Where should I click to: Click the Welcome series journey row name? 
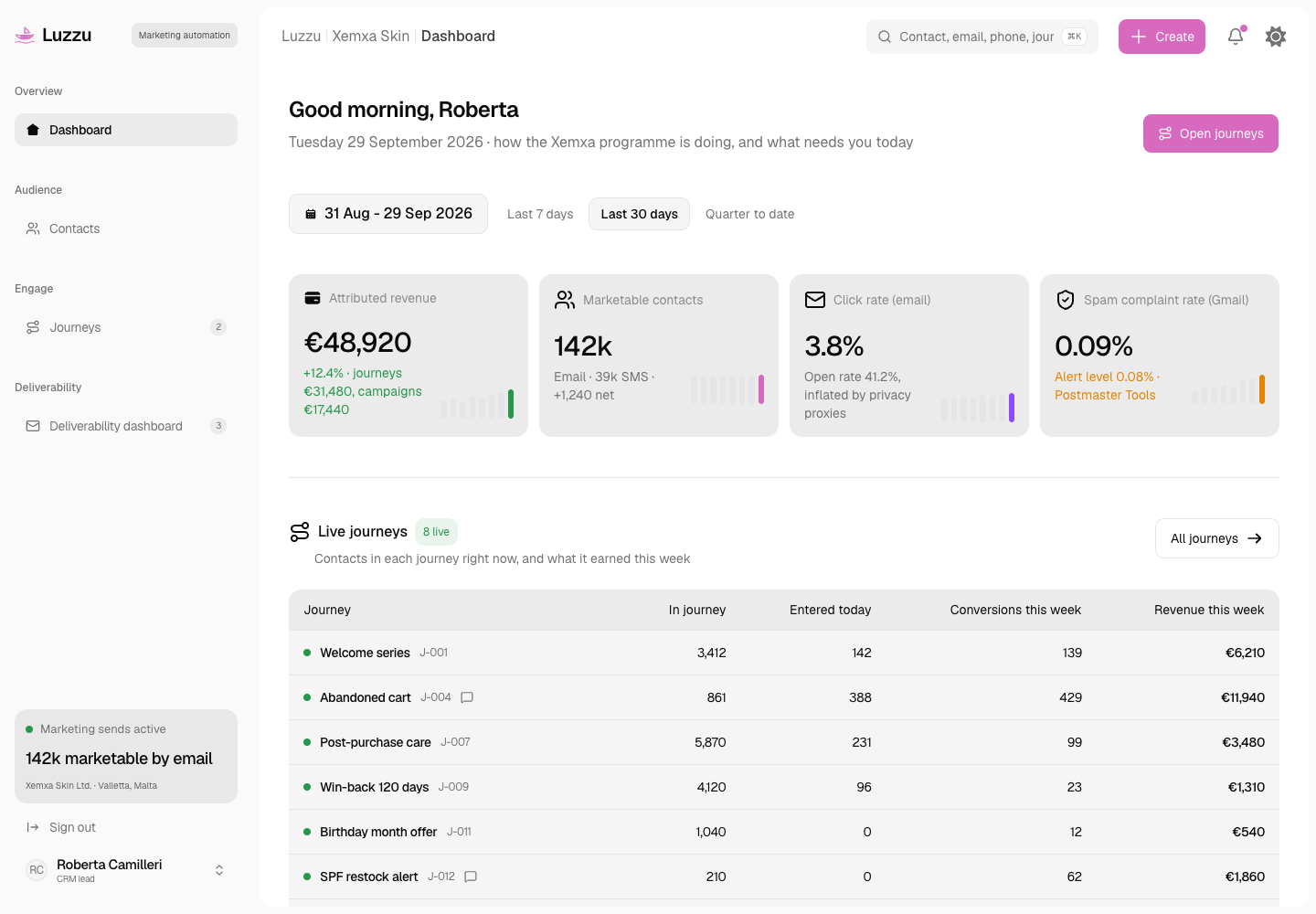click(x=365, y=653)
